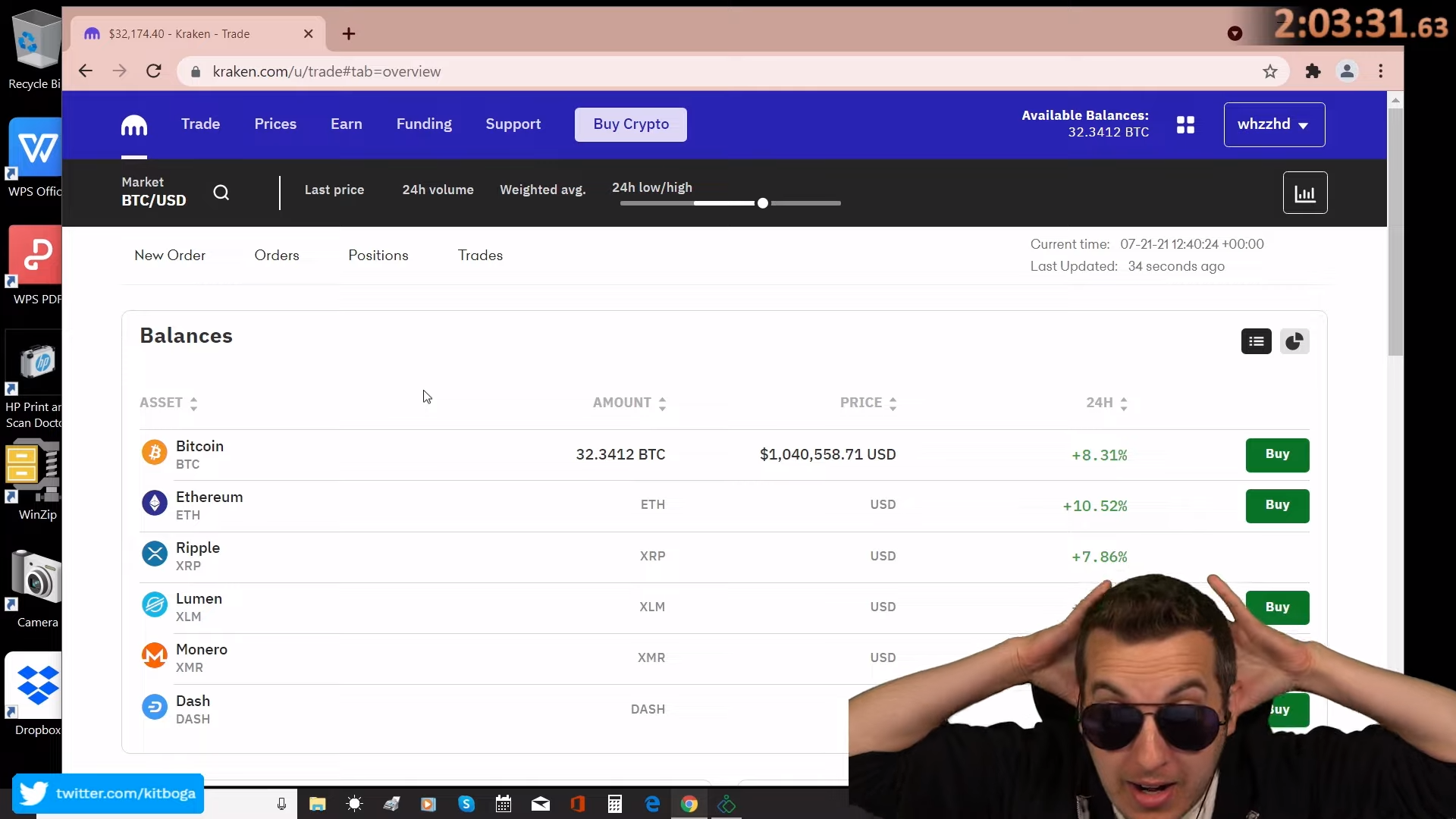Open the browser extensions puzzle icon

[x=1313, y=71]
